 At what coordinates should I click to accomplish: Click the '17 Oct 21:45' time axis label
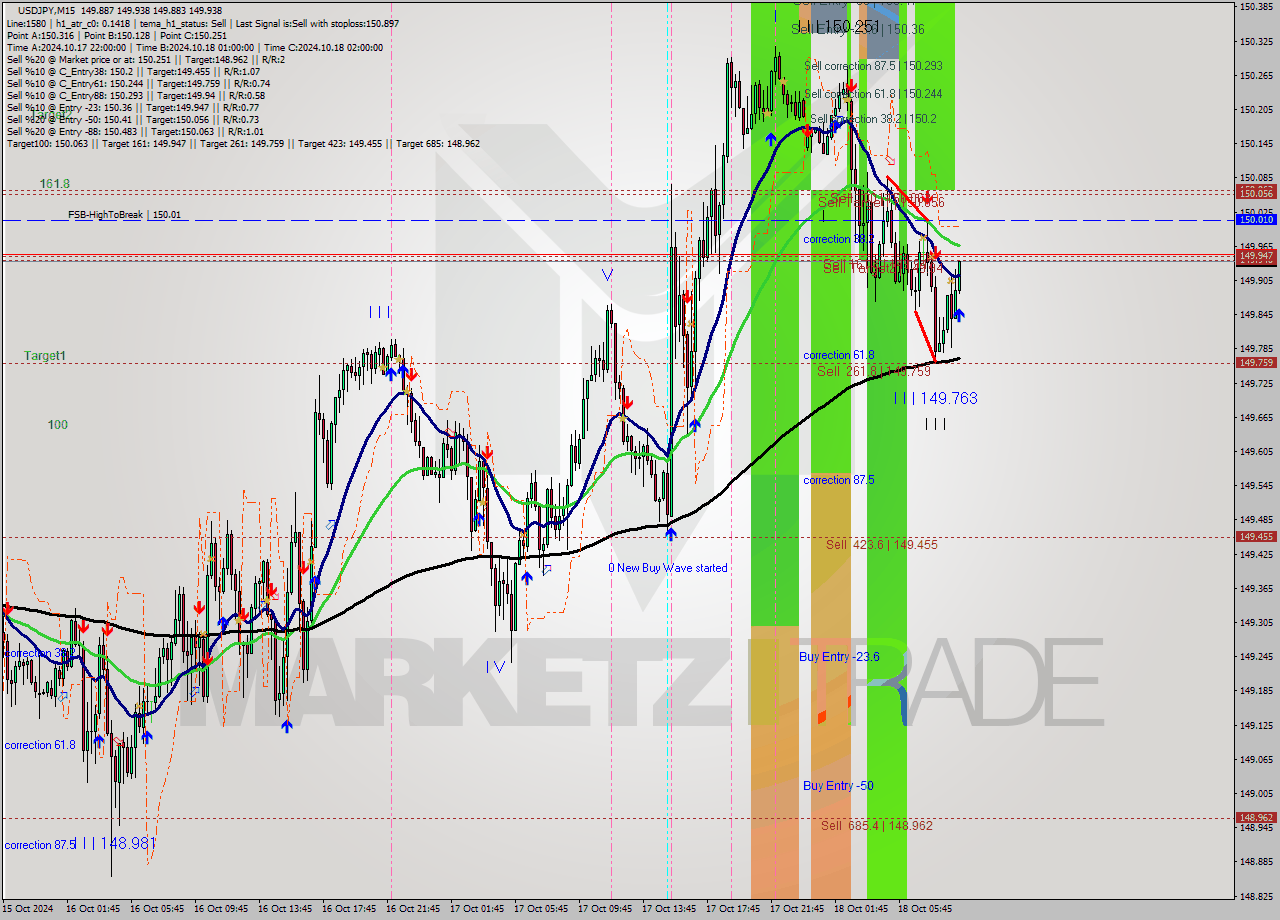pyautogui.click(x=797, y=909)
